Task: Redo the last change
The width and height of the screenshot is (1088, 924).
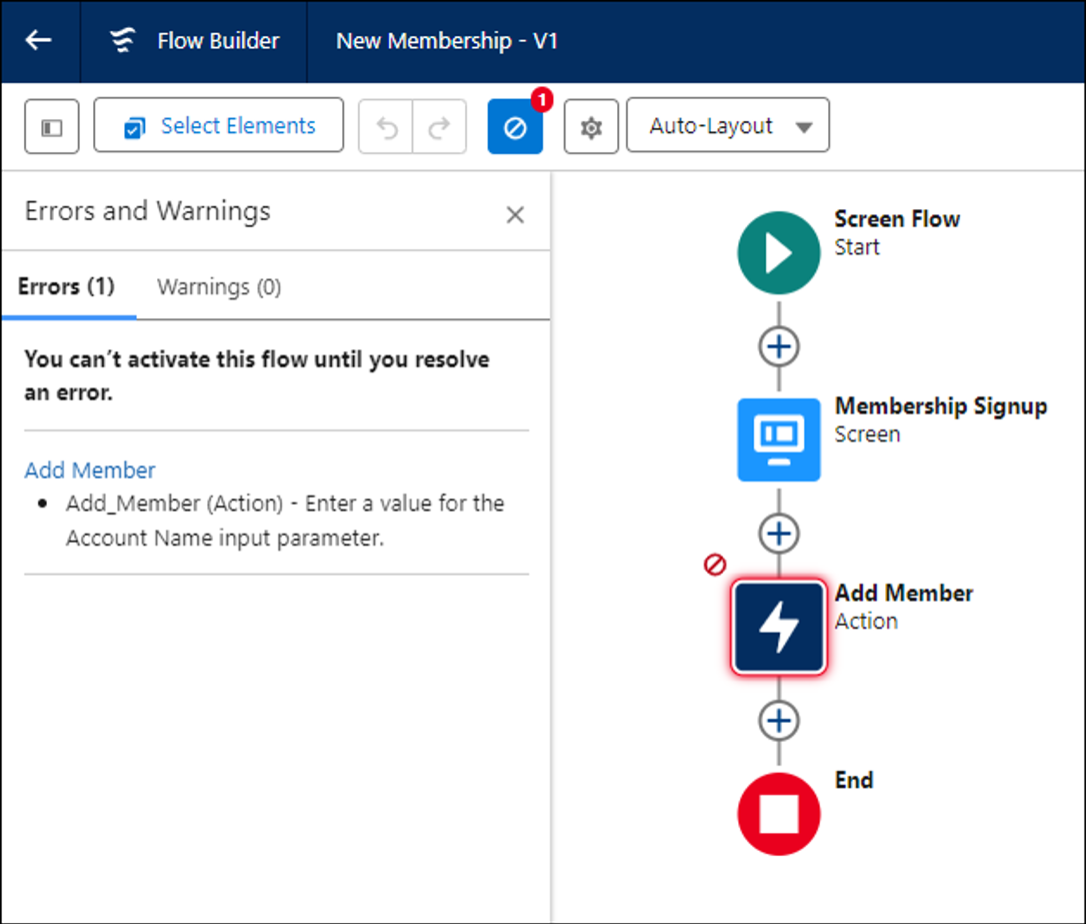Action: coord(439,127)
